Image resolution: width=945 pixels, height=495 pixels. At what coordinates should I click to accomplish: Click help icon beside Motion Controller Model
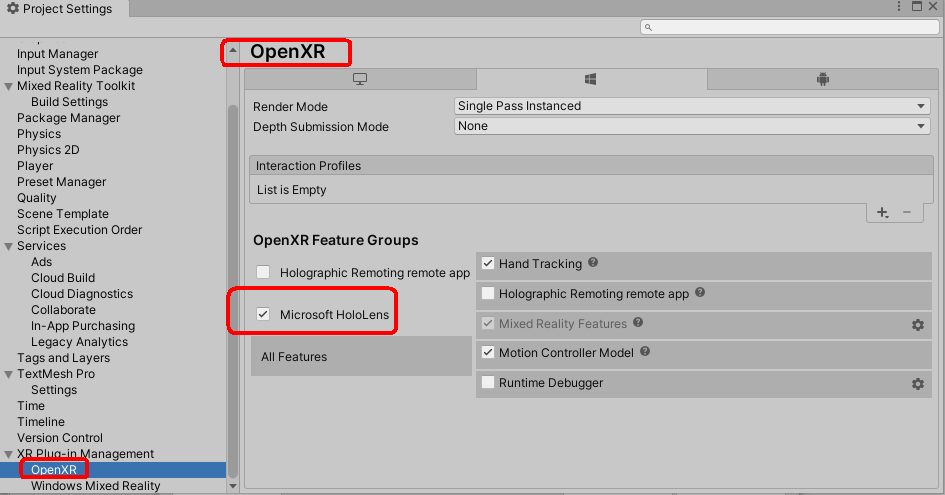[x=645, y=352]
